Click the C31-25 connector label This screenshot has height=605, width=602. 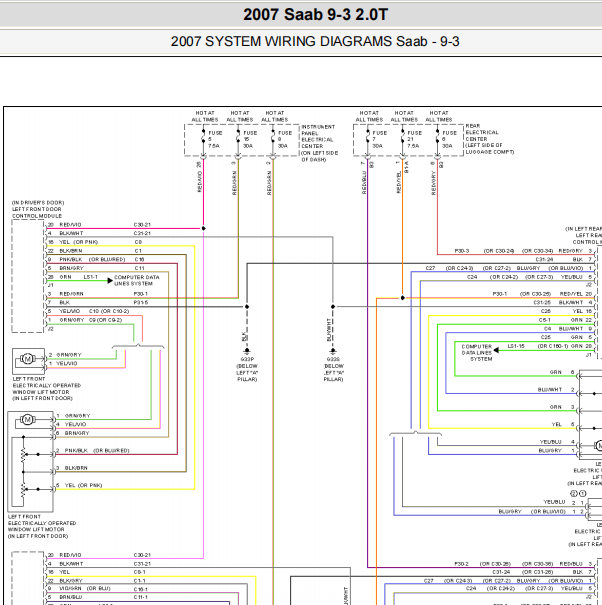click(543, 303)
